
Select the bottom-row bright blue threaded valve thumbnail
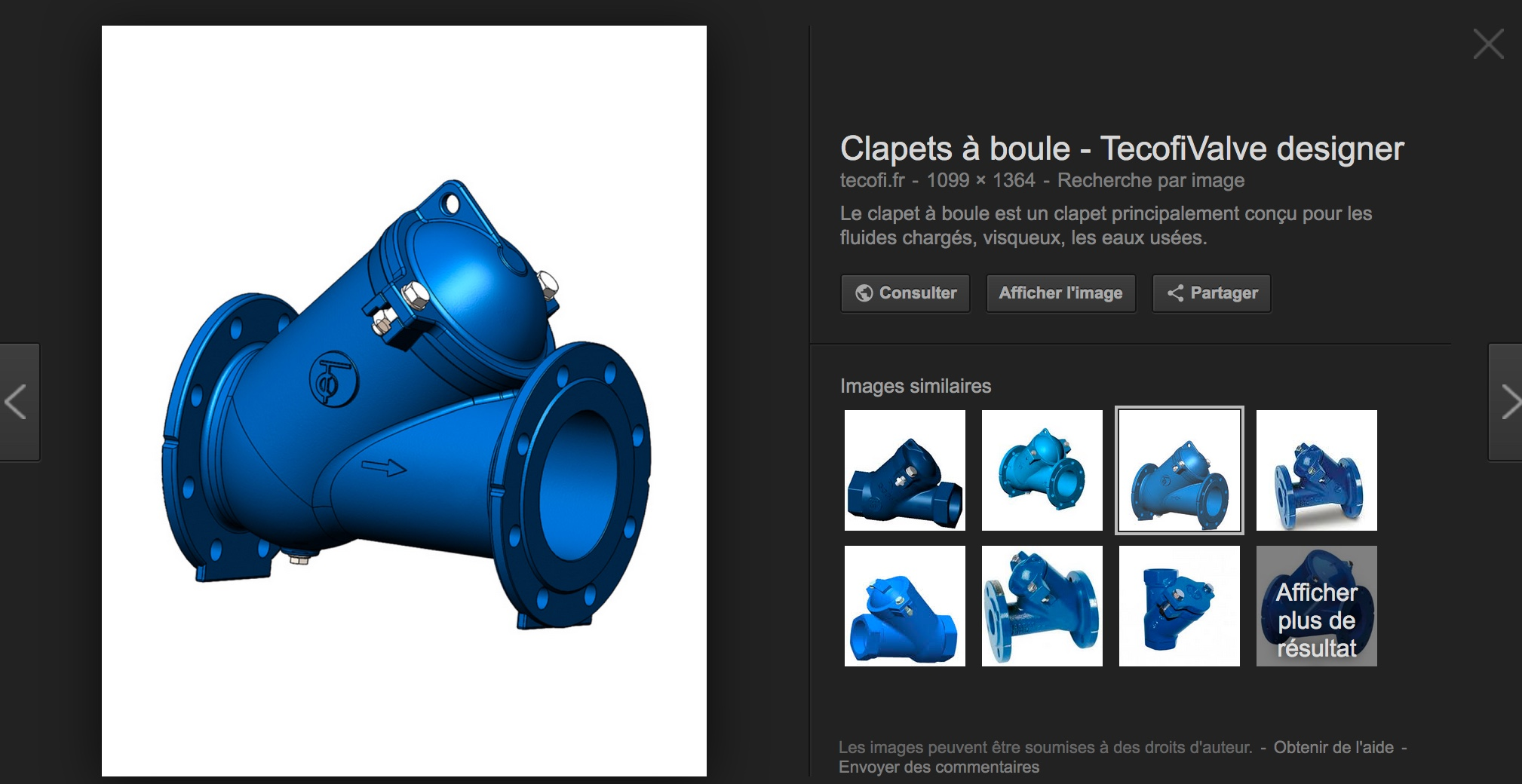(x=905, y=606)
